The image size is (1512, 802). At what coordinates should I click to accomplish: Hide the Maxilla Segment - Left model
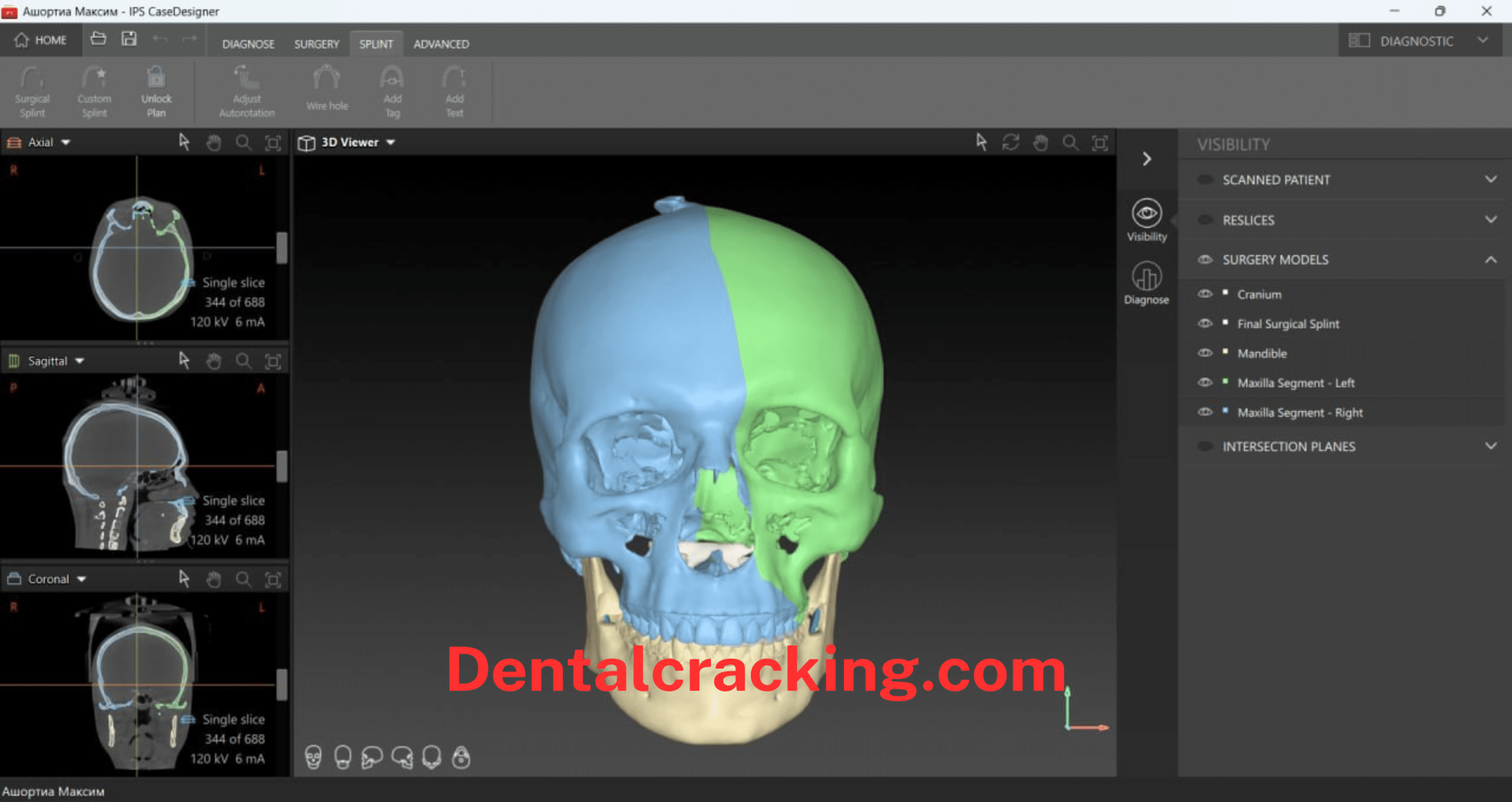(1205, 383)
